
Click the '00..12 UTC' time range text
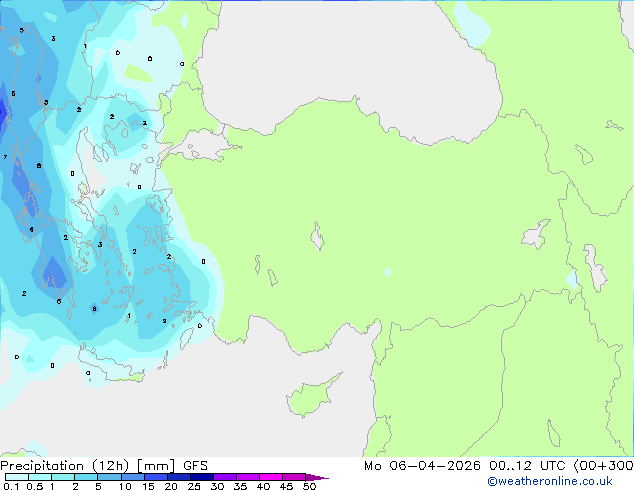[530, 466]
